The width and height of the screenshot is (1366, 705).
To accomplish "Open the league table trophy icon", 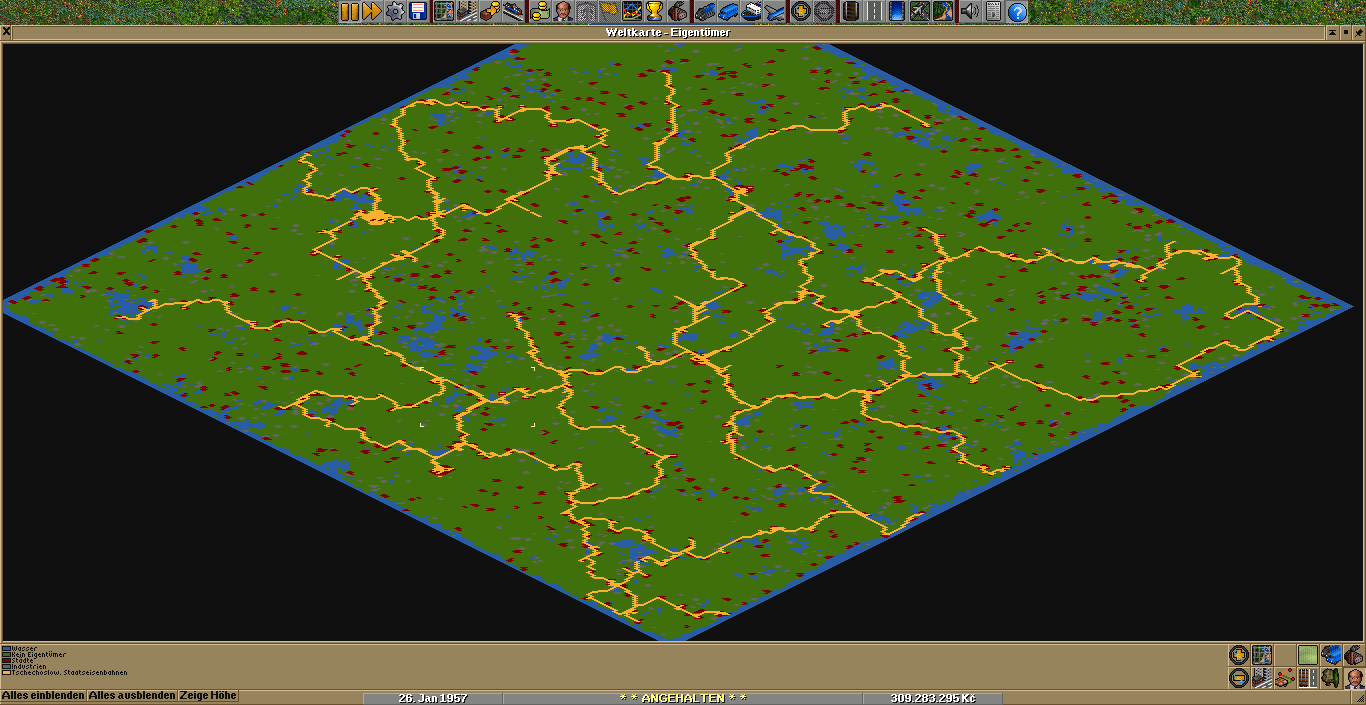I will 654,12.
